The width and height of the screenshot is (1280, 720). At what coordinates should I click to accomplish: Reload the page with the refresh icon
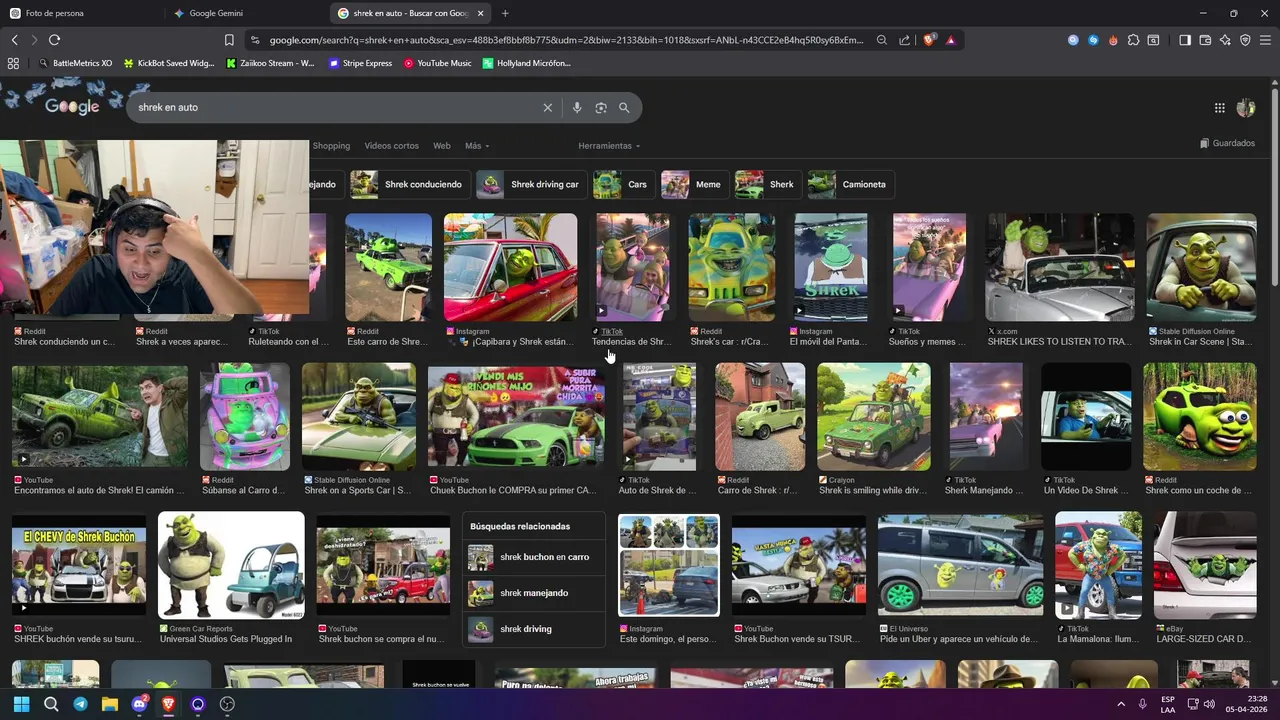point(54,40)
